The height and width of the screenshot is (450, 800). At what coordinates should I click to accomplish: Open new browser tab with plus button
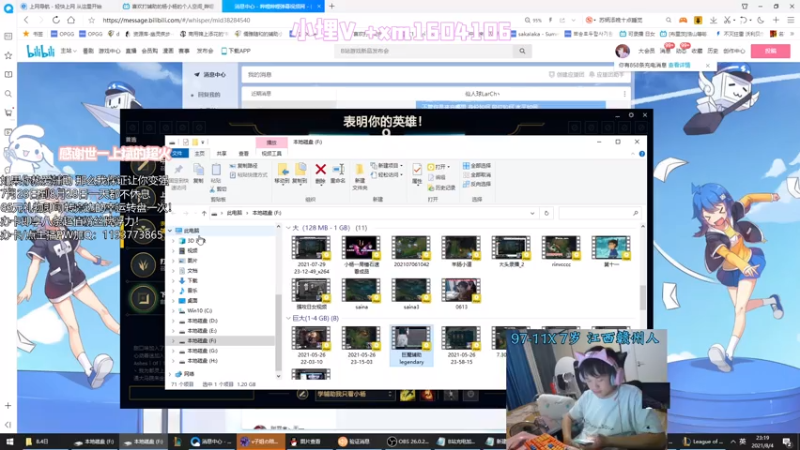click(332, 6)
